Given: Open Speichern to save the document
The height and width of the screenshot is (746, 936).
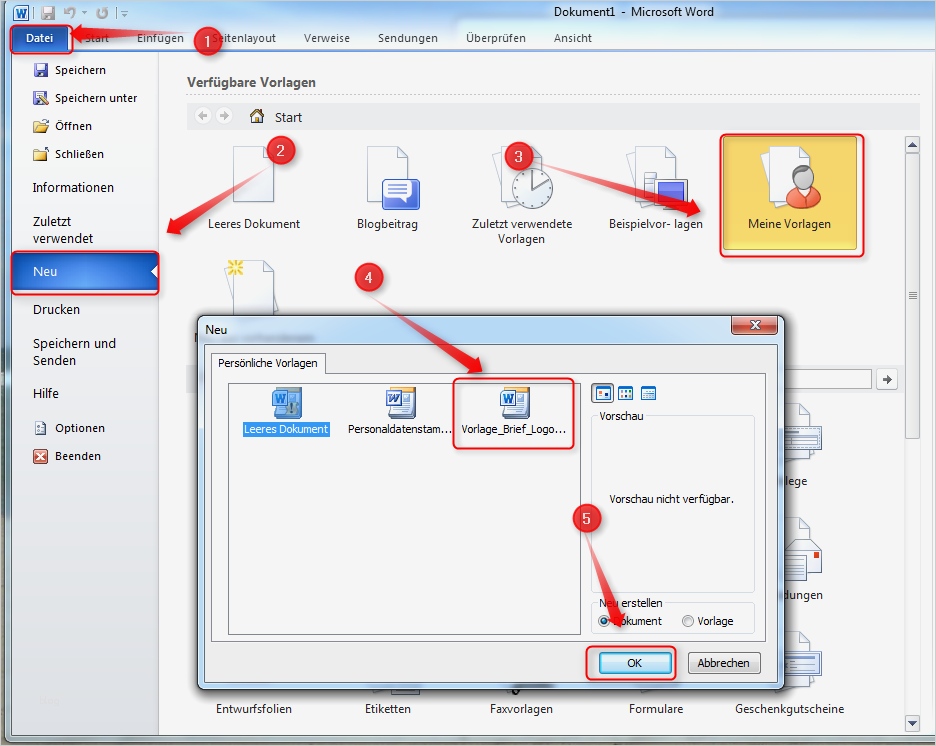Looking at the screenshot, I should pyautogui.click(x=83, y=70).
